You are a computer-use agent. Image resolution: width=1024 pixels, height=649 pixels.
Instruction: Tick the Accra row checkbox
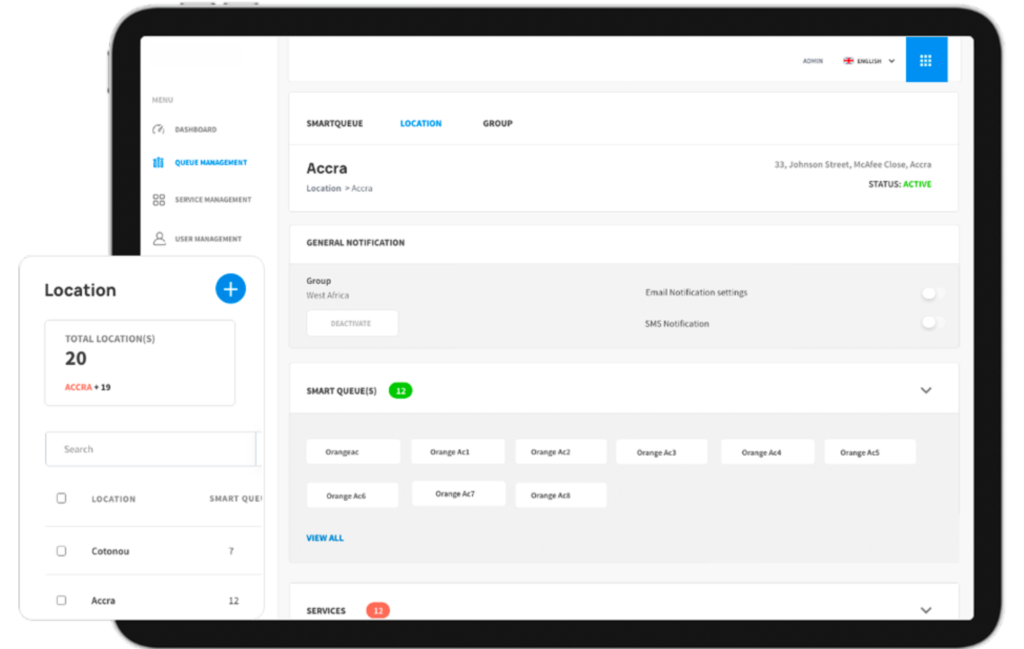[61, 600]
